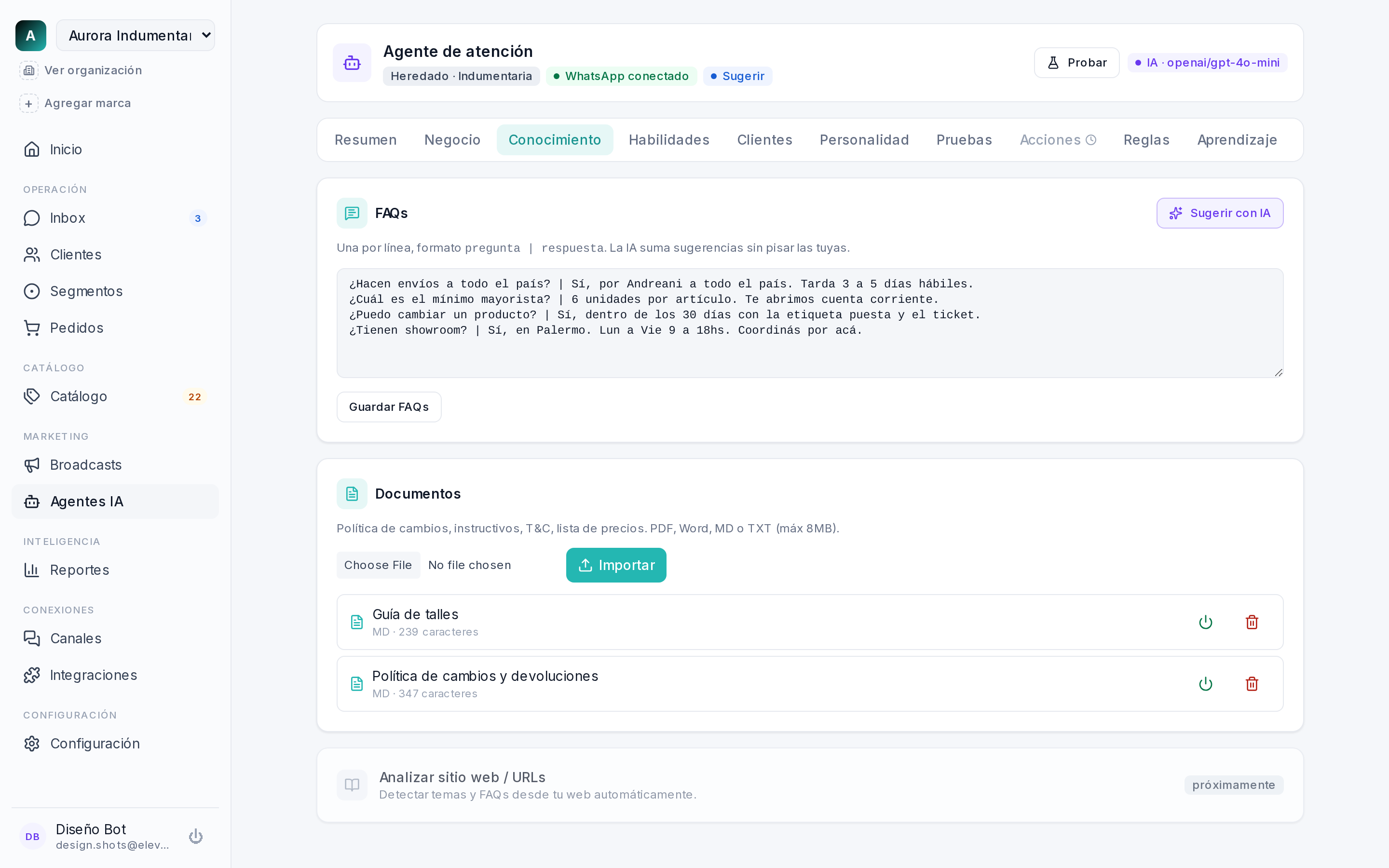Open Pedidos in the sidebar
1389x868 pixels.
tap(115, 328)
